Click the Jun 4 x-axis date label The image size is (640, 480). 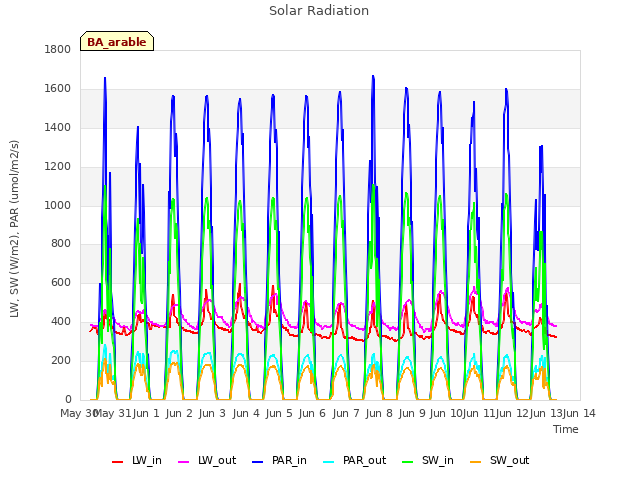click(x=246, y=413)
